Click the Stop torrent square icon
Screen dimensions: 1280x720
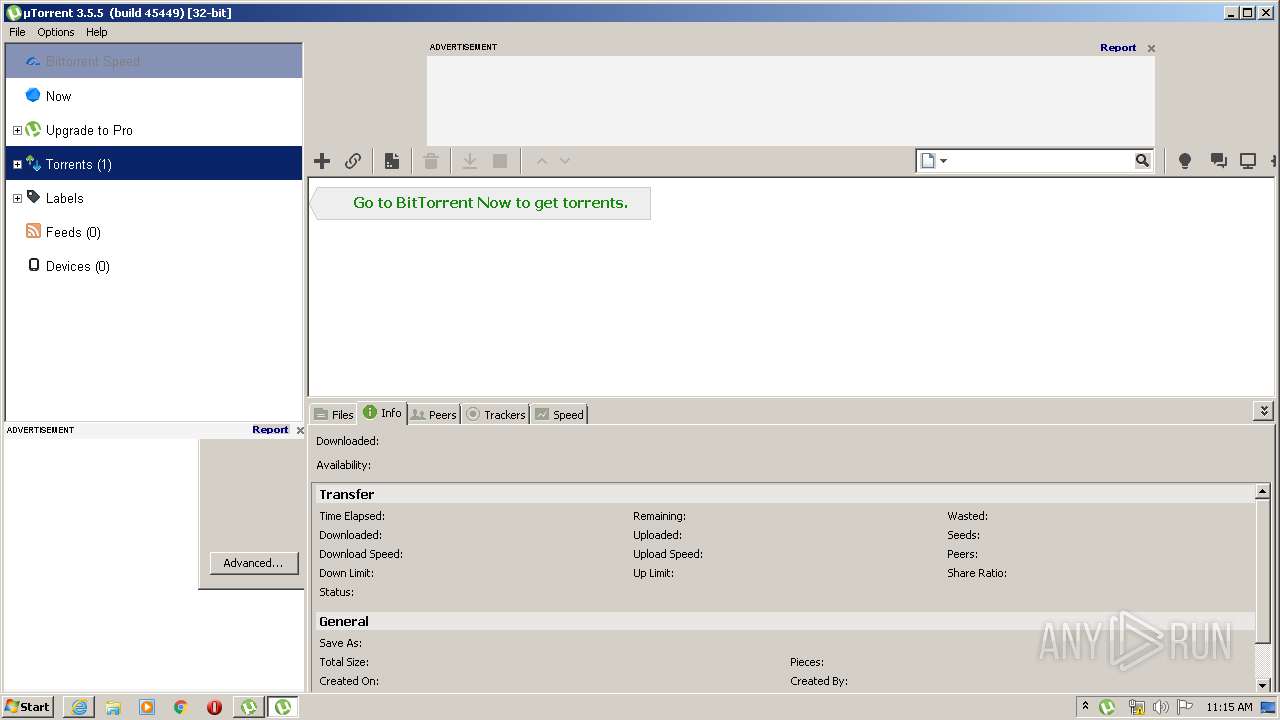click(500, 161)
